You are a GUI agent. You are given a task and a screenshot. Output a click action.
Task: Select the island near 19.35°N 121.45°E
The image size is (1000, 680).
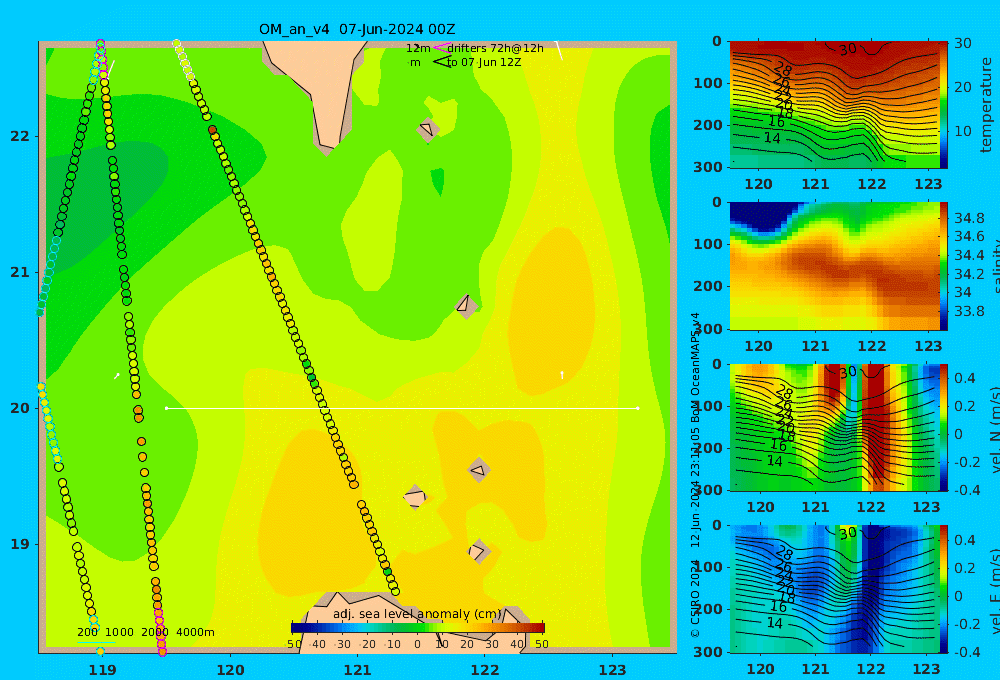pos(415,497)
